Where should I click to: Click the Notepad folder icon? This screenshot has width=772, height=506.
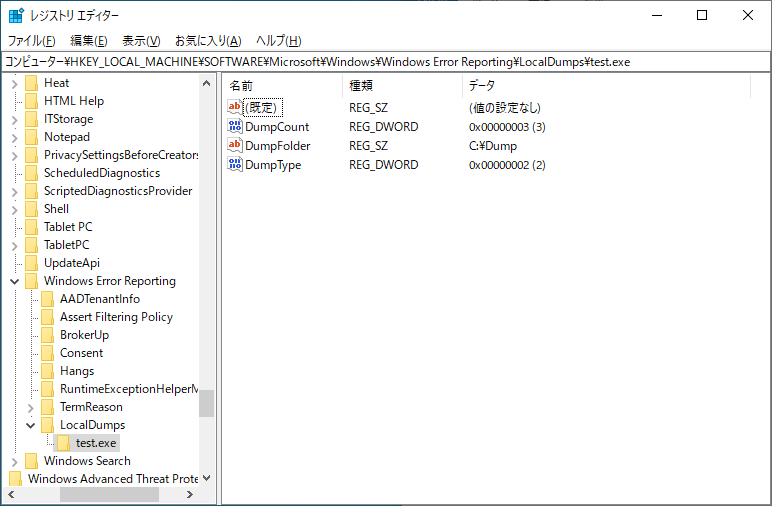(x=32, y=137)
